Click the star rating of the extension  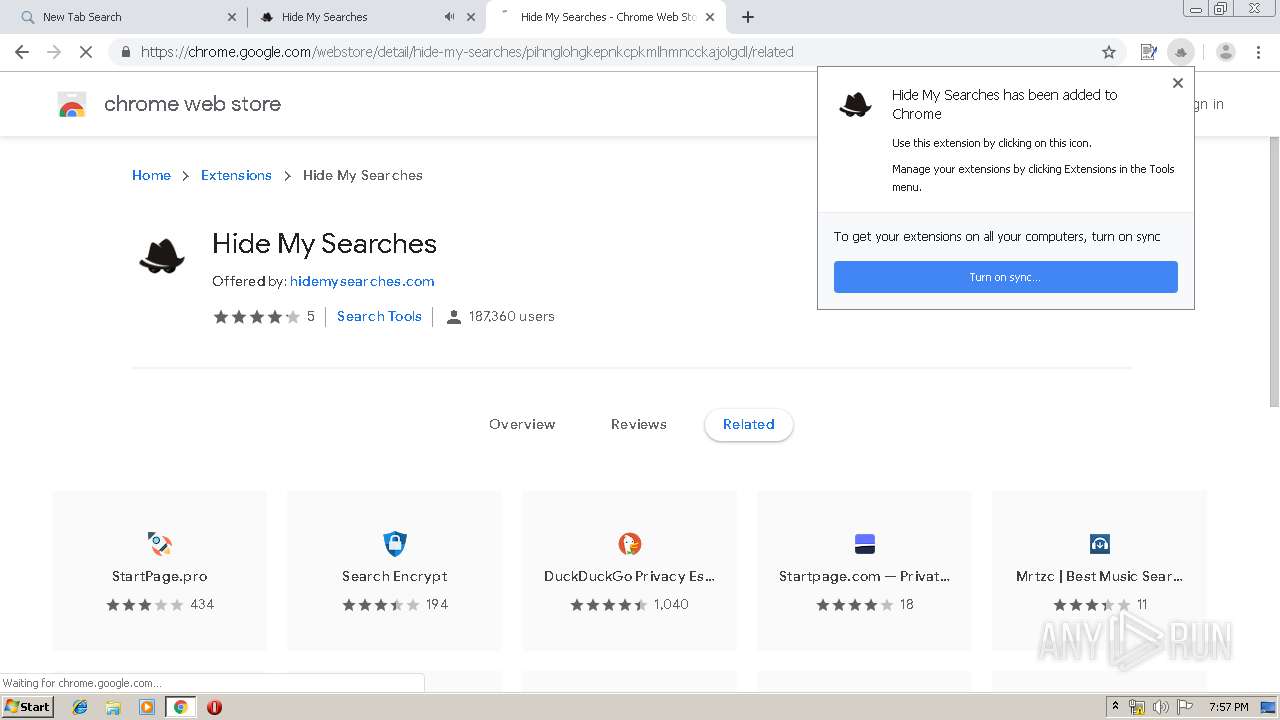256,316
